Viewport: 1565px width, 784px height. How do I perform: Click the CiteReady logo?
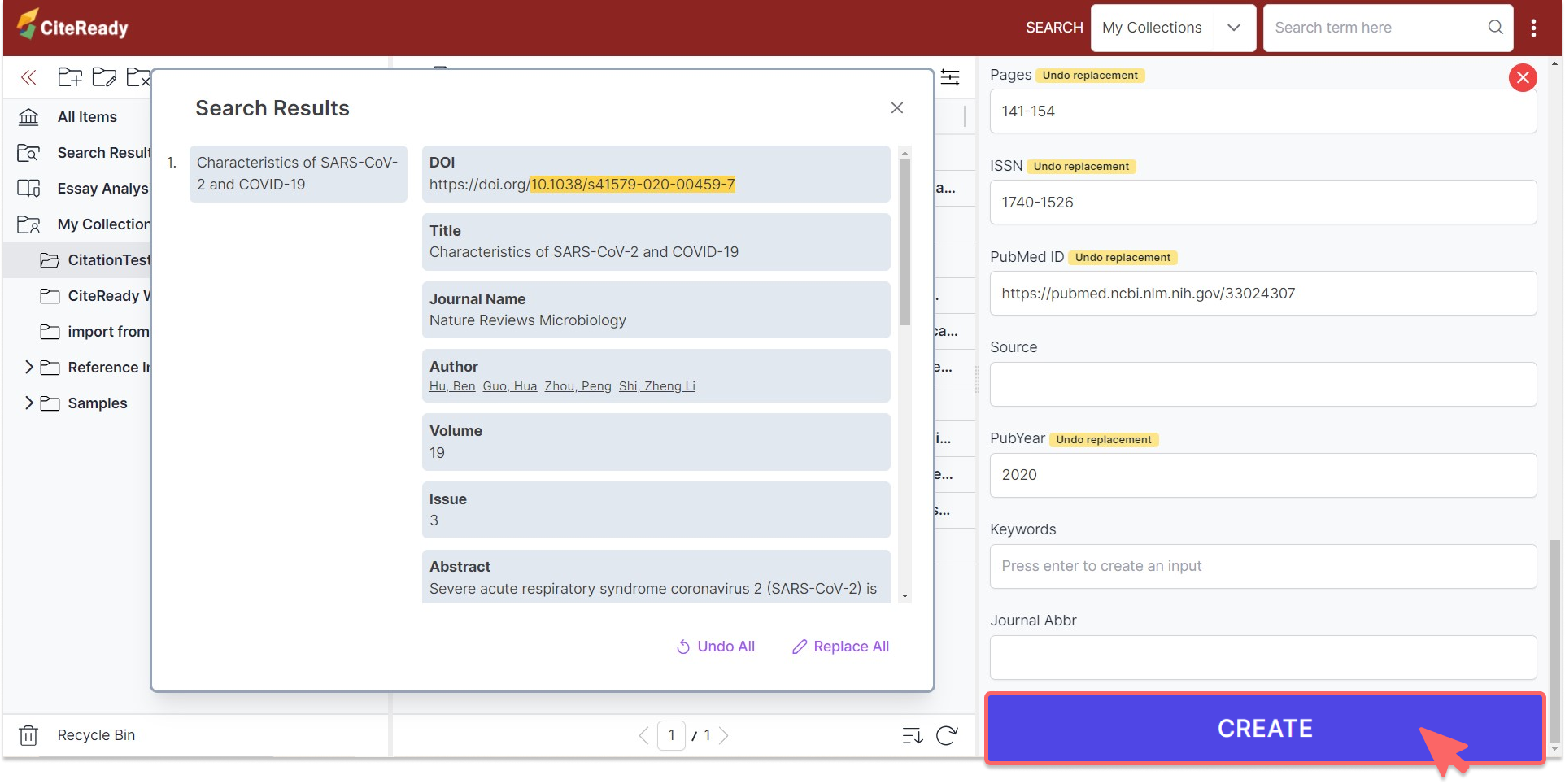pyautogui.click(x=72, y=26)
